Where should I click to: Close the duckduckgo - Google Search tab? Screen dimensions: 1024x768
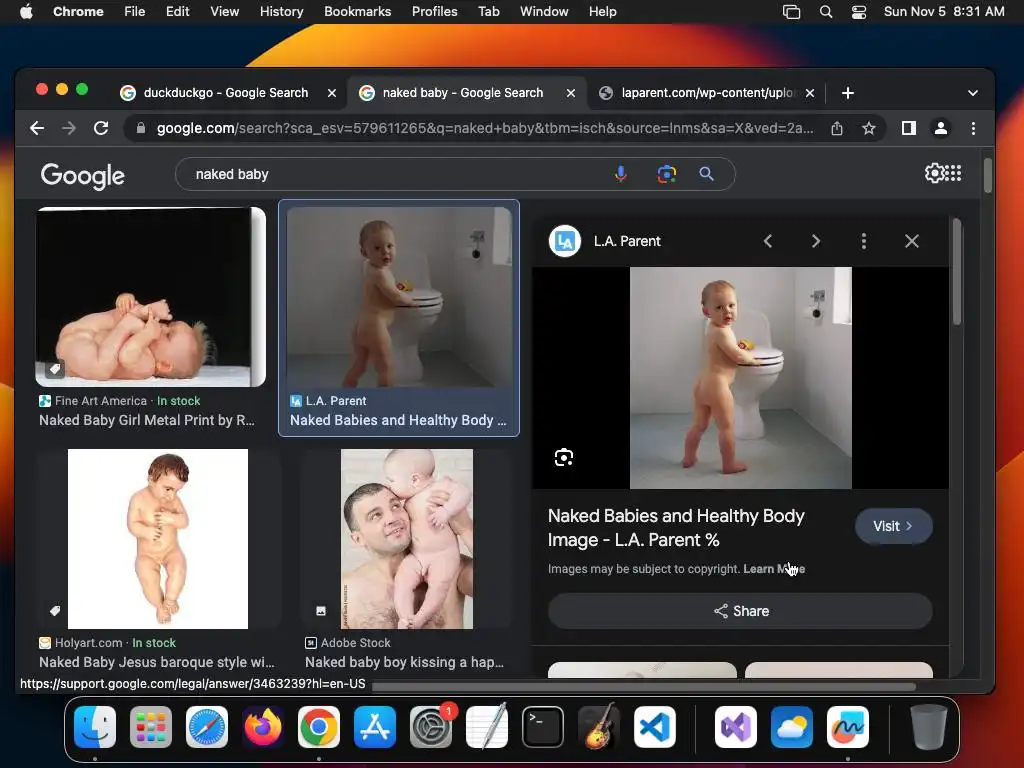coord(332,93)
